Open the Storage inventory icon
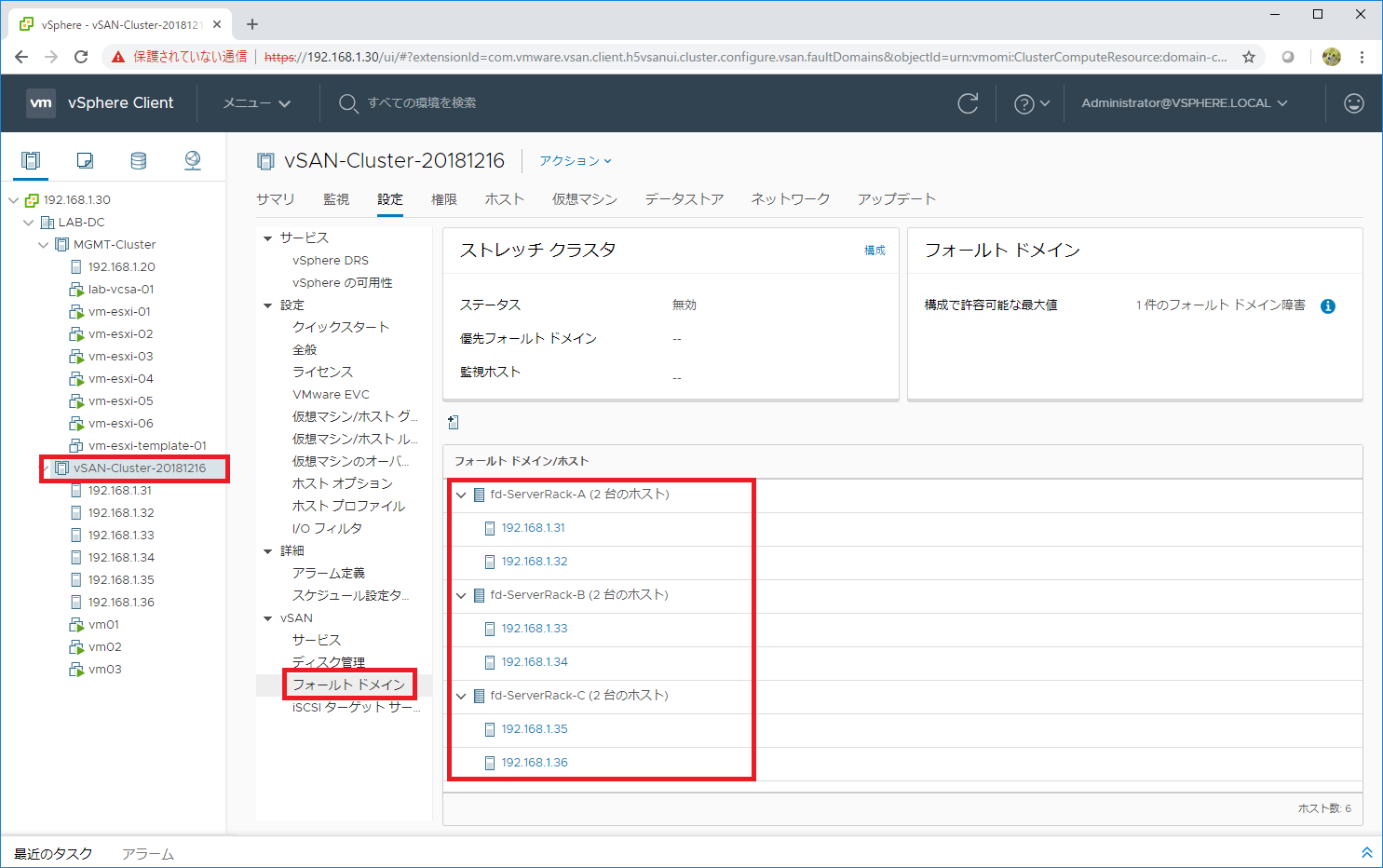This screenshot has height=868, width=1383. [x=139, y=160]
